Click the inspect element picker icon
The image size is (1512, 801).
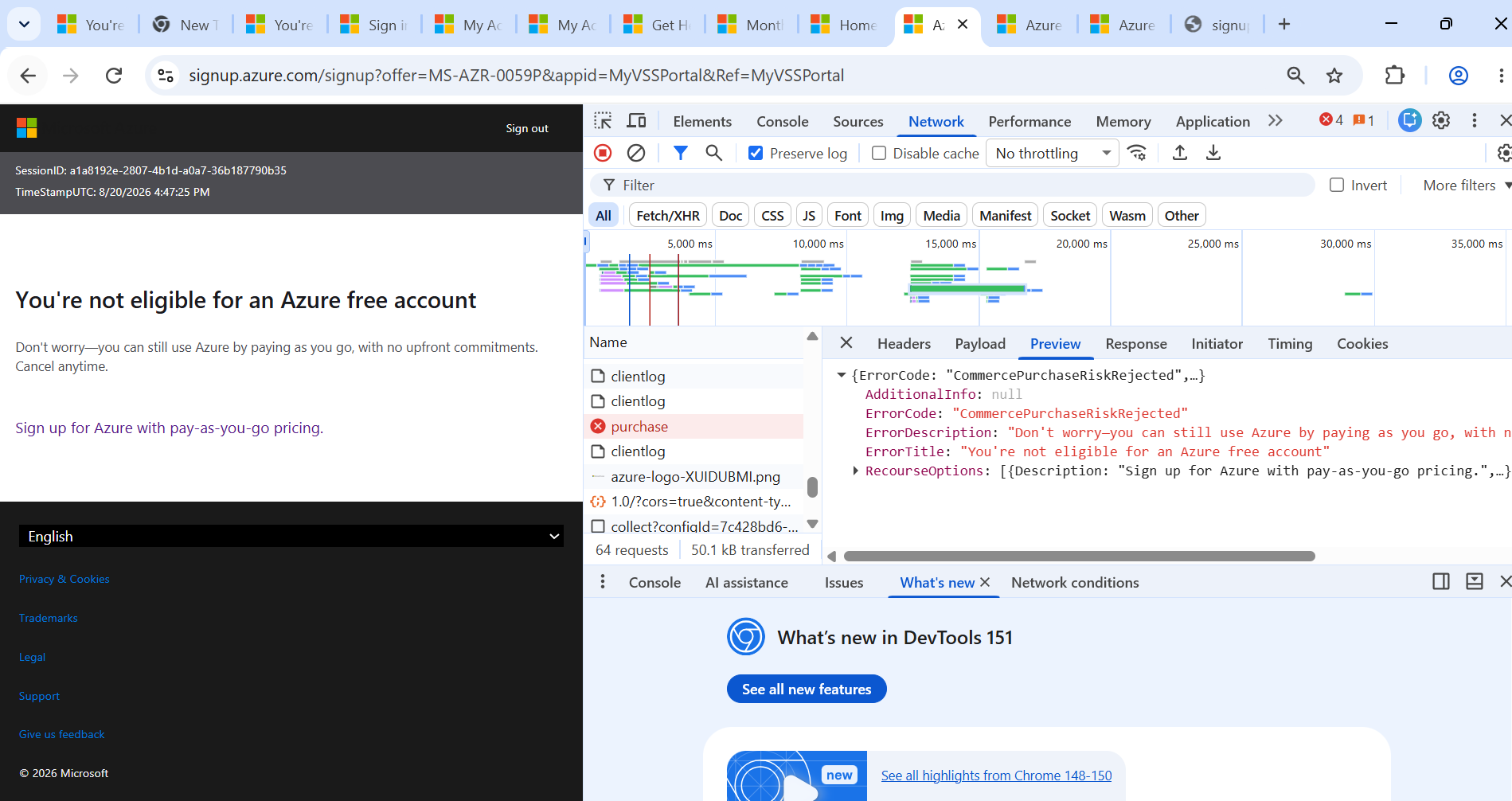pyautogui.click(x=603, y=121)
